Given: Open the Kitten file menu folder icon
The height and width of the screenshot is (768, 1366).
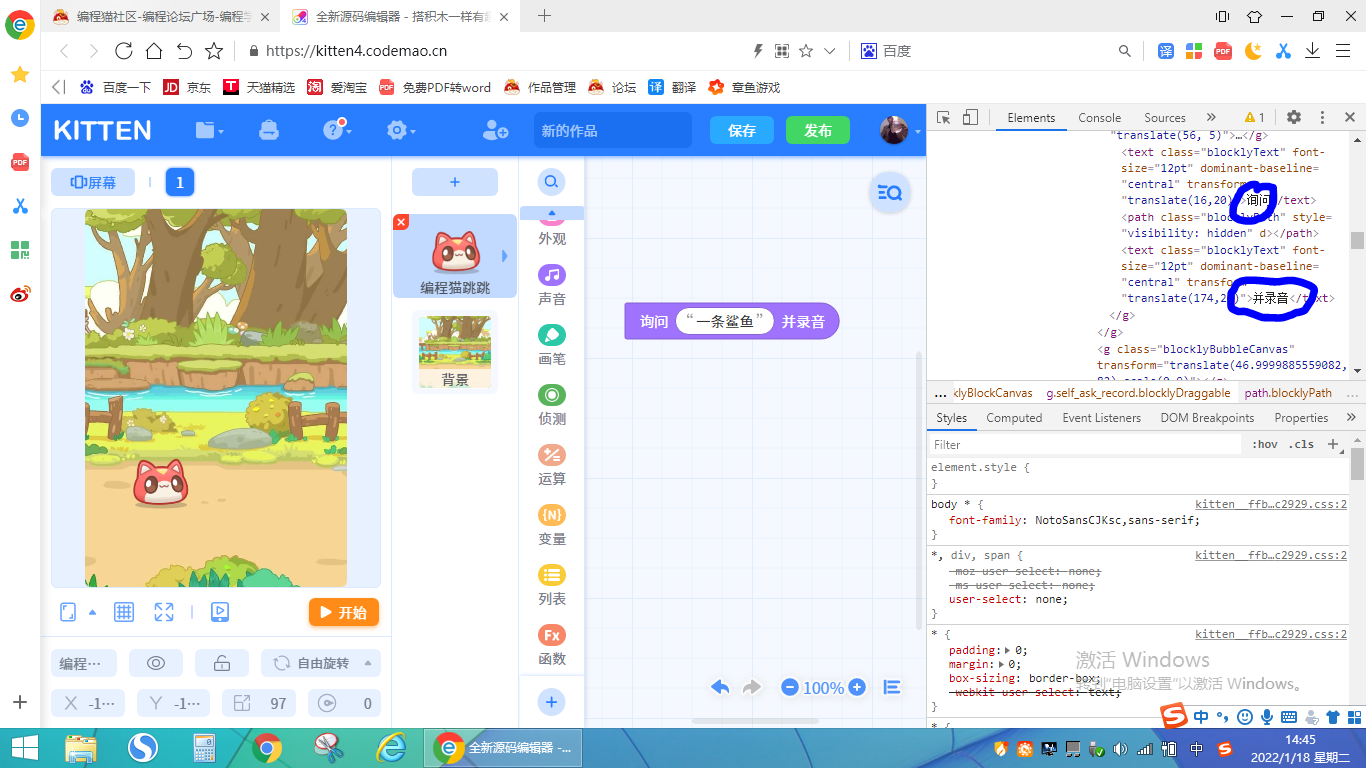Looking at the screenshot, I should 209,130.
